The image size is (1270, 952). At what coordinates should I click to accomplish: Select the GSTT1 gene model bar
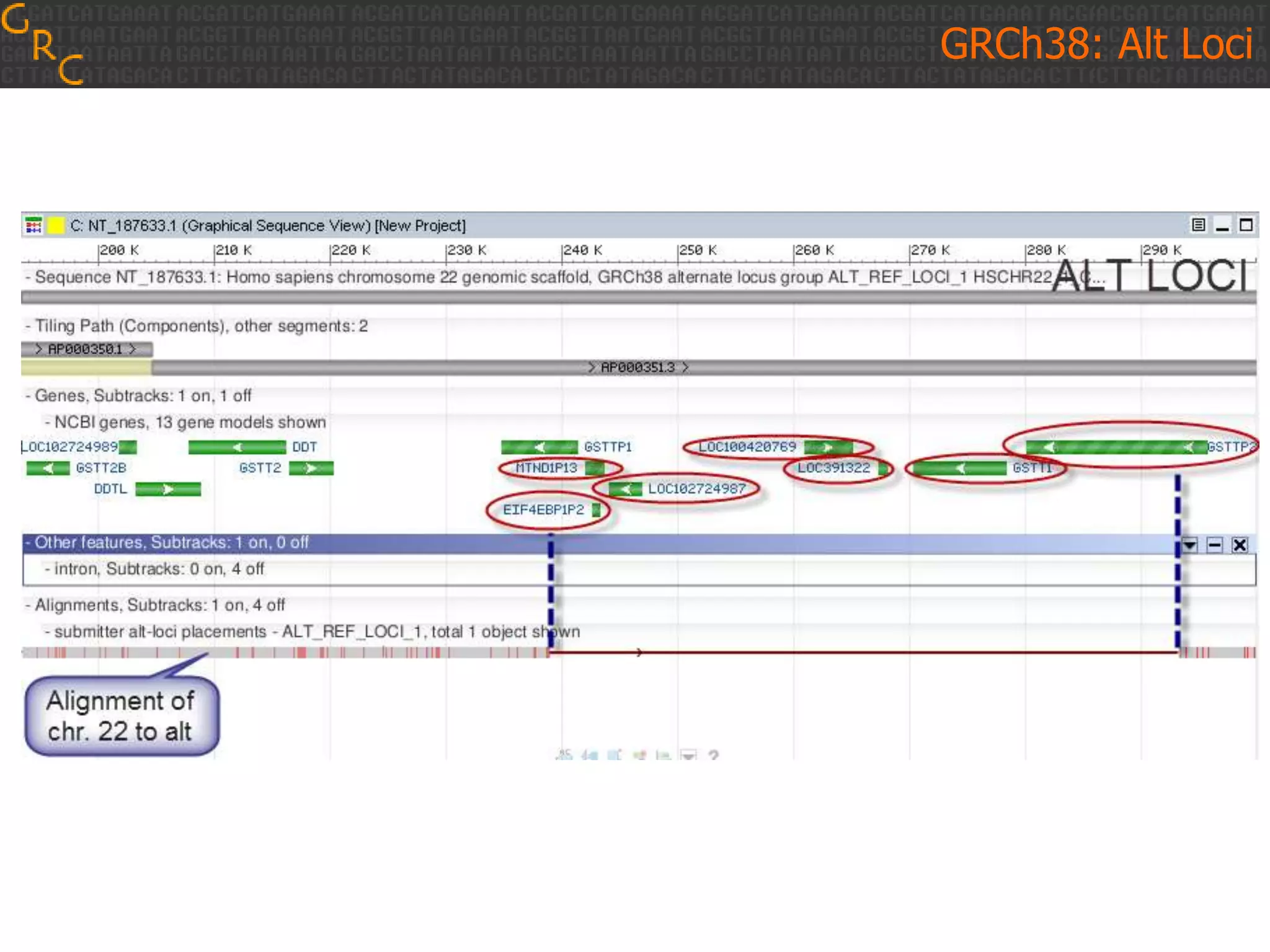960,468
